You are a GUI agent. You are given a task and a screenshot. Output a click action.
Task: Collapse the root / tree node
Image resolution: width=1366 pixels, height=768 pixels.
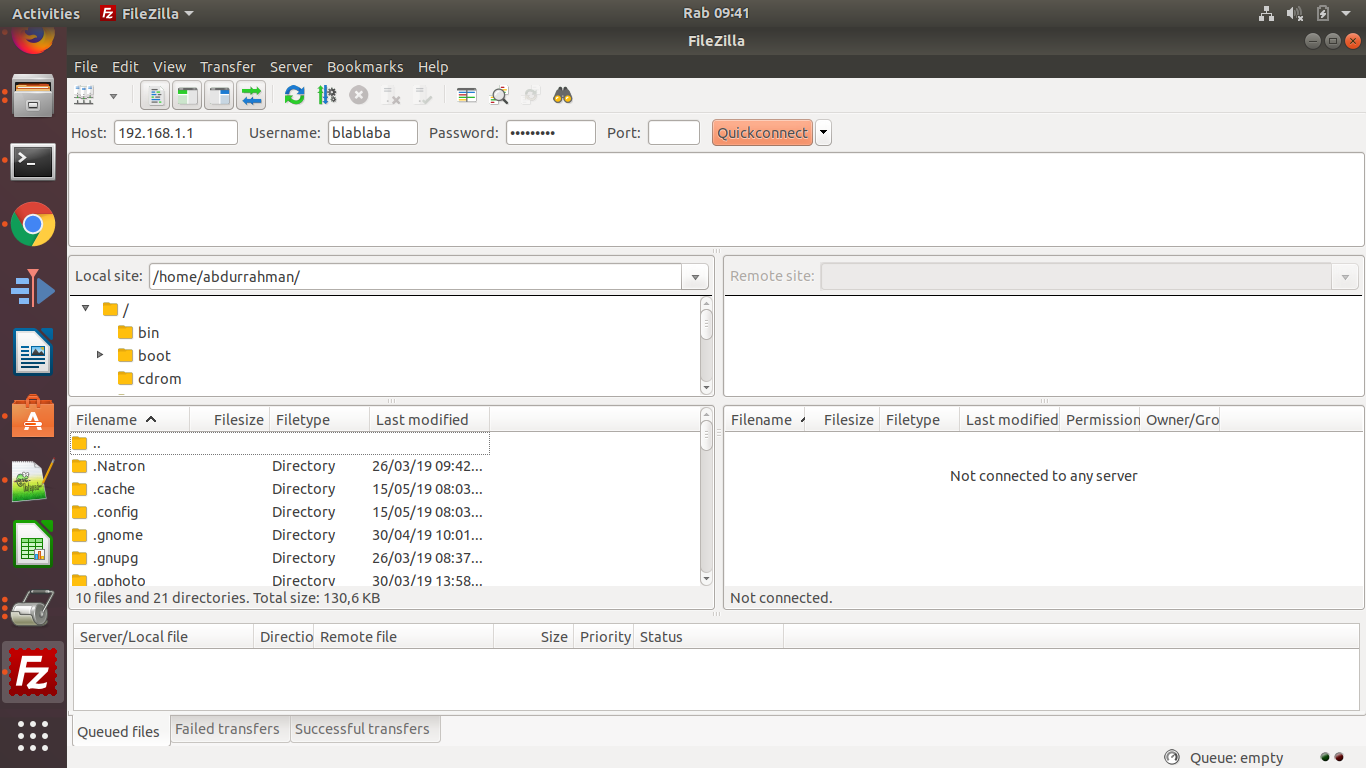86,309
